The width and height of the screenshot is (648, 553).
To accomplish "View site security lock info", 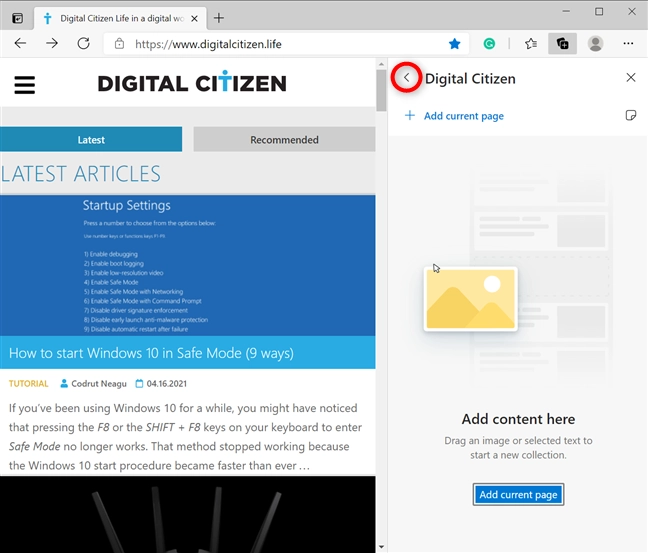I will point(119,43).
